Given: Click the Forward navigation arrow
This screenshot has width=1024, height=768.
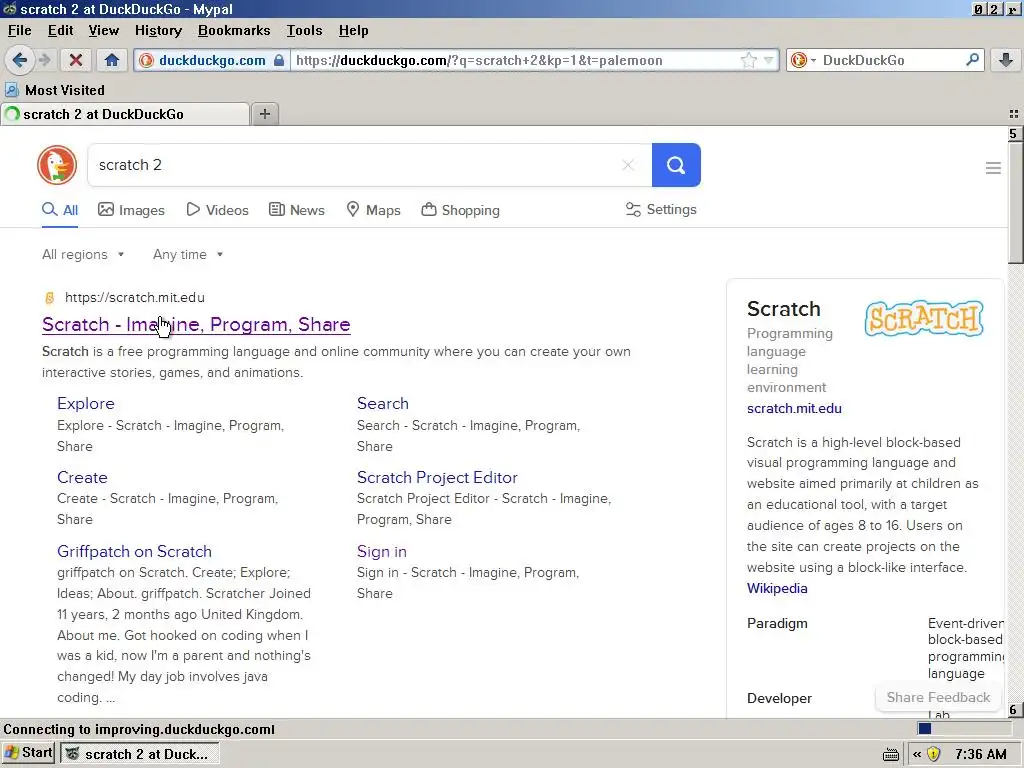Looking at the screenshot, I should pos(45,60).
